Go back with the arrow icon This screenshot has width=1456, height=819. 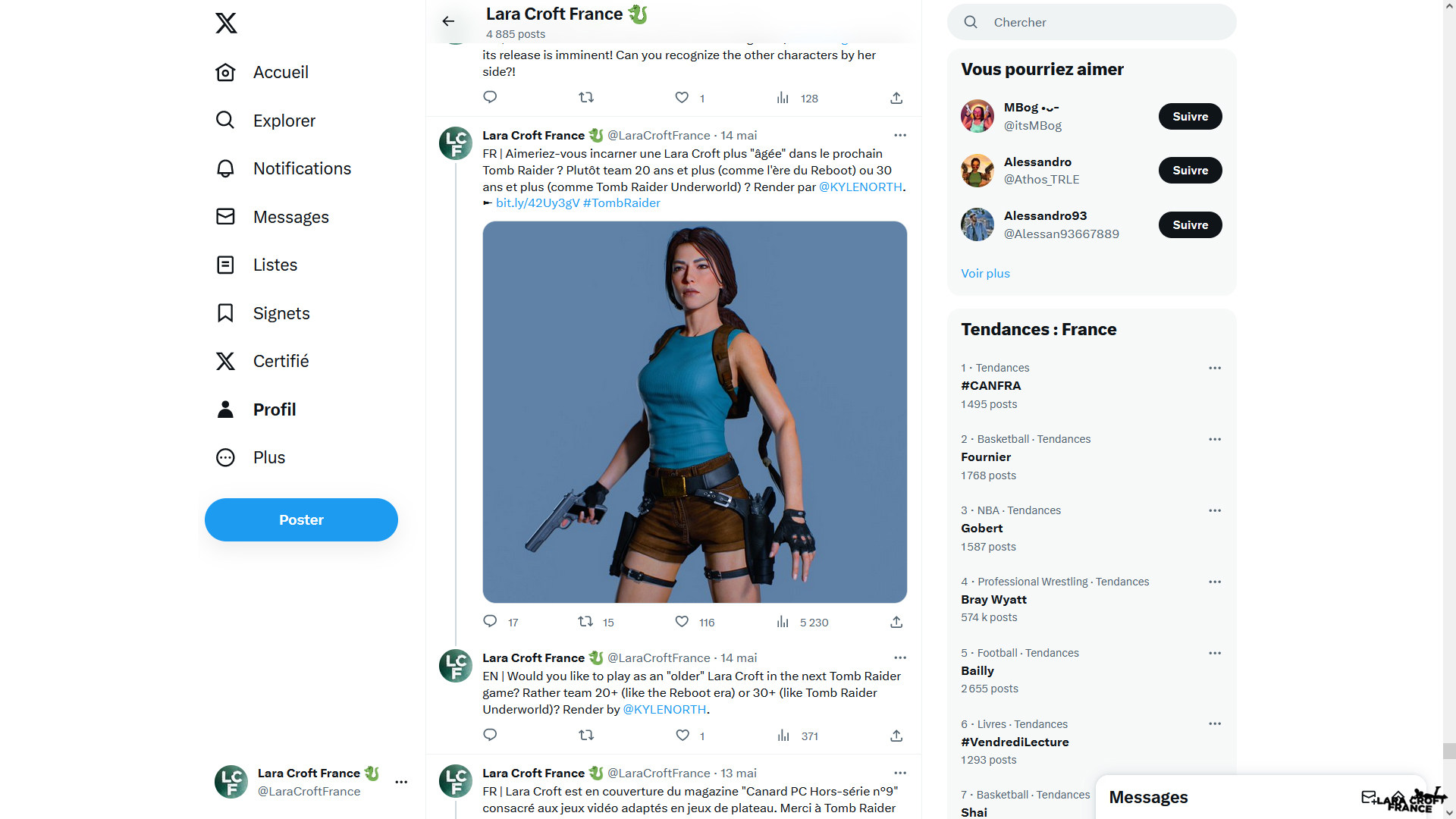[448, 21]
